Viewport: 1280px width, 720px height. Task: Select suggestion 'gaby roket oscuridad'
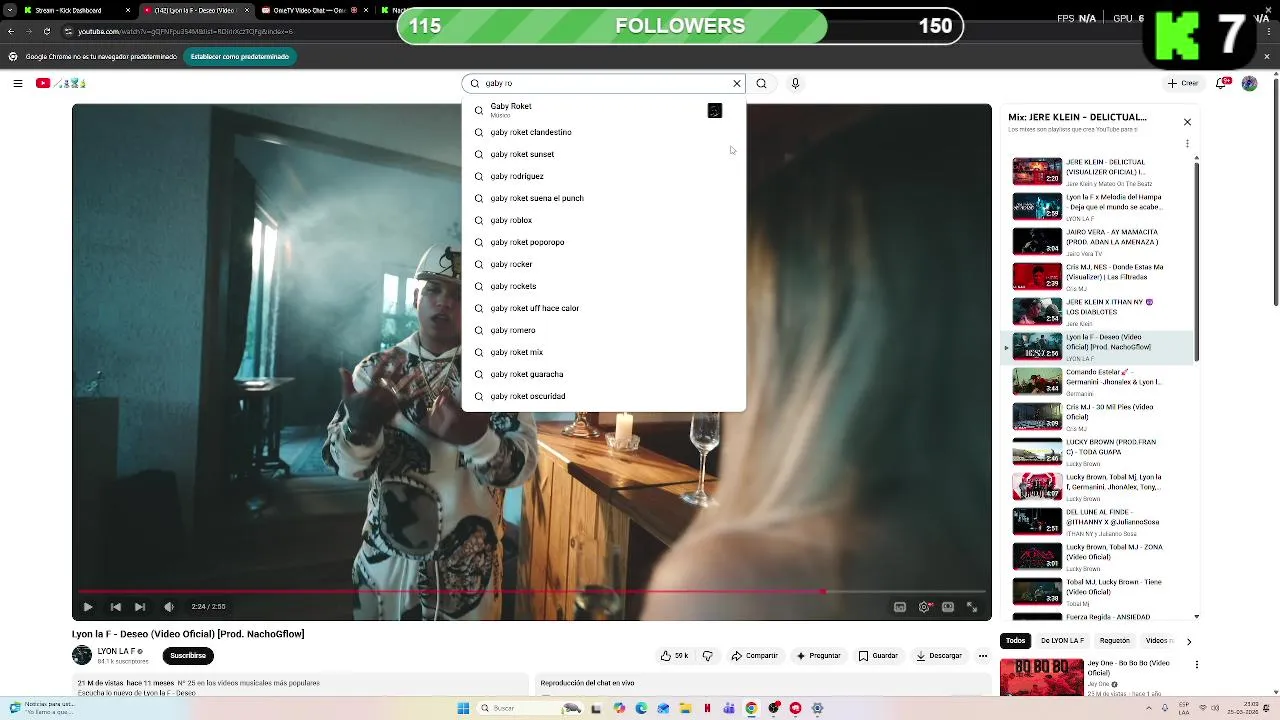(604, 396)
